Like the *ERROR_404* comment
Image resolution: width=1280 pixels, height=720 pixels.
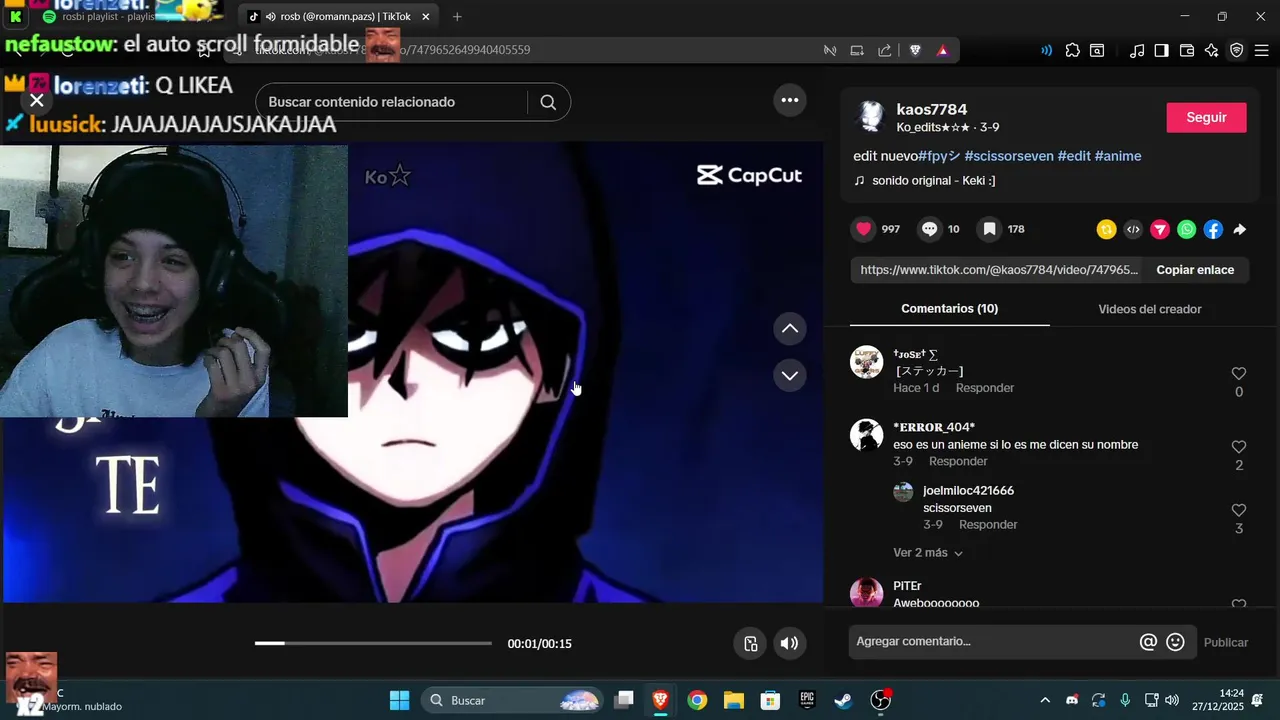click(1239, 447)
